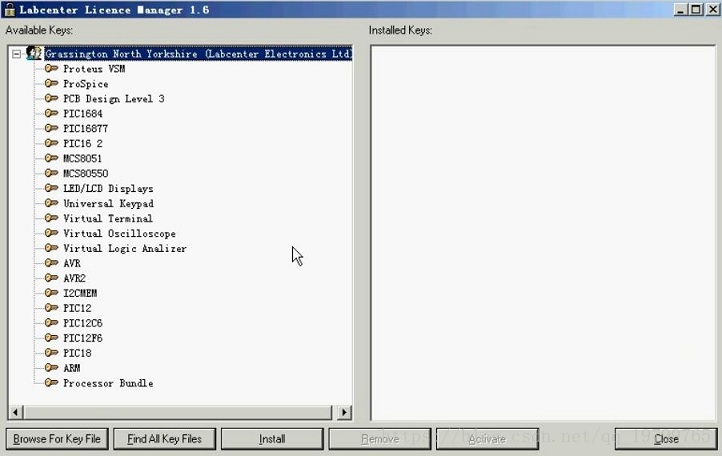The height and width of the screenshot is (456, 722).
Task: Click the padlock icon in the title bar
Action: [9, 9]
